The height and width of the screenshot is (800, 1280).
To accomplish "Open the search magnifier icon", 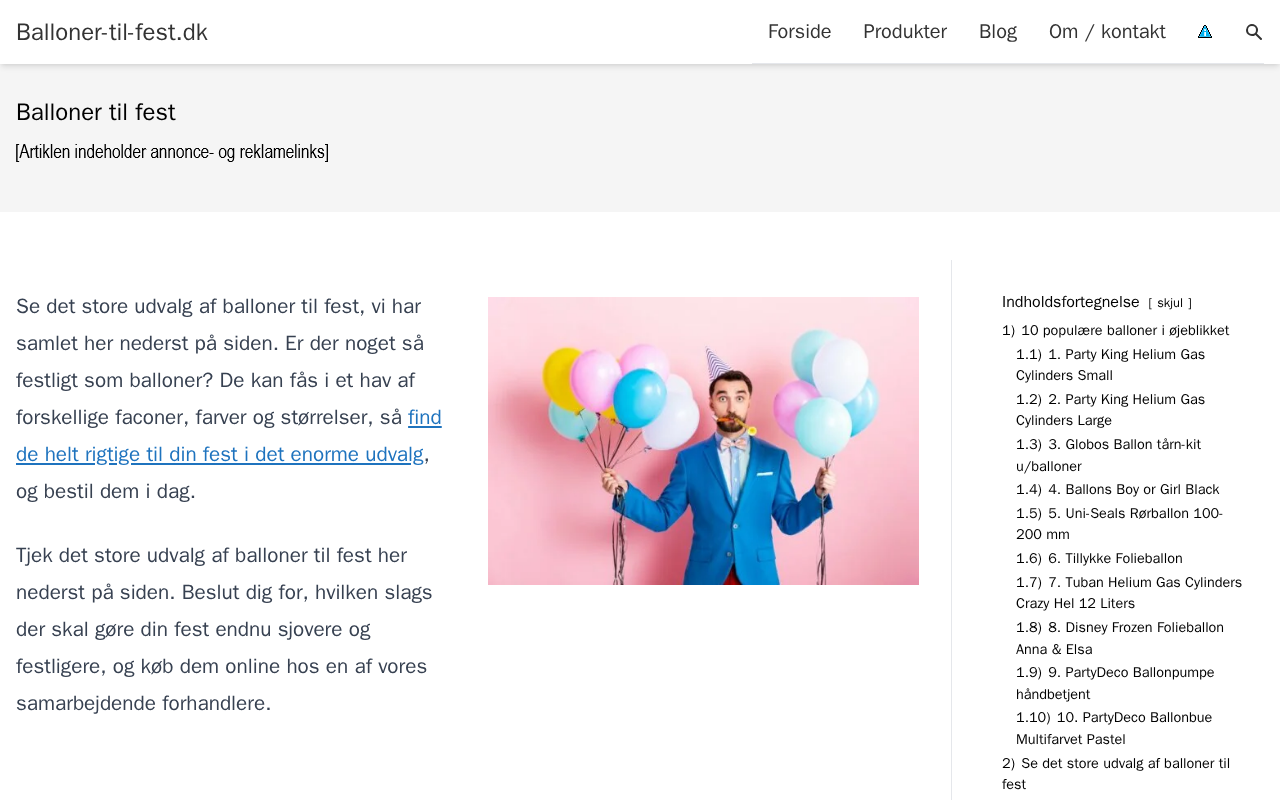I will [x=1254, y=32].
